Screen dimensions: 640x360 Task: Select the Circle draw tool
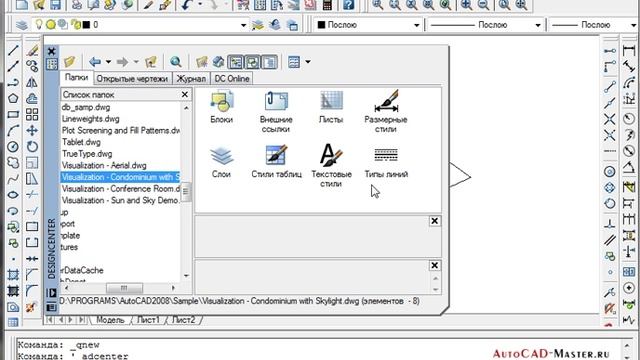13,147
